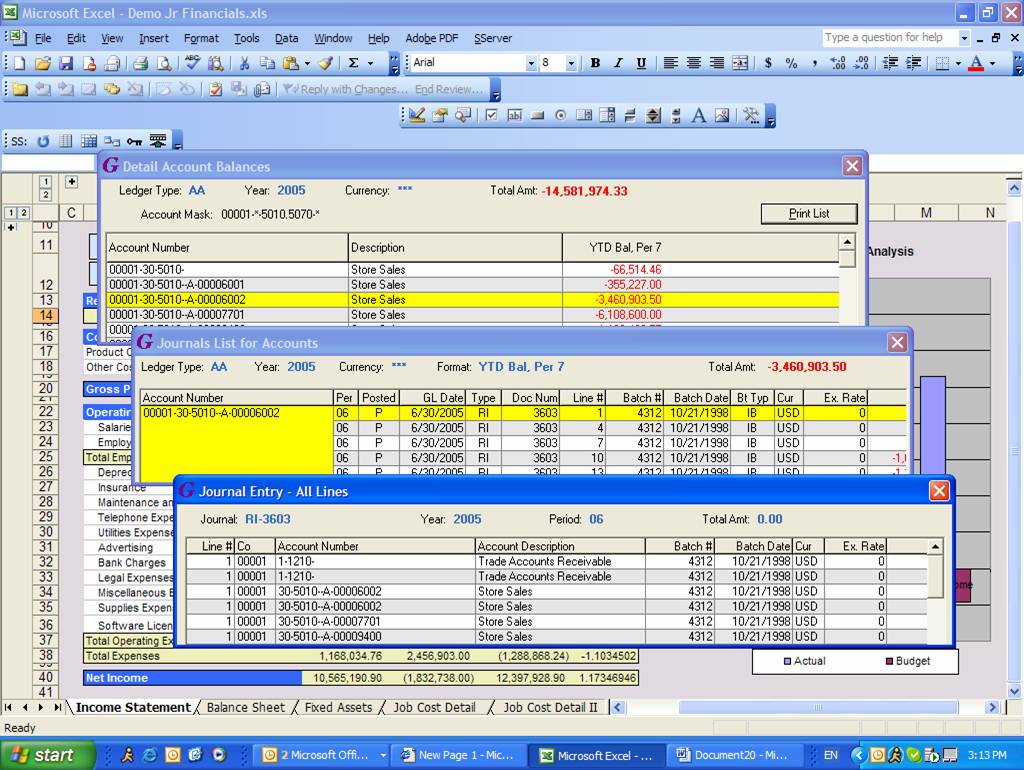Click the Print List button
The width and height of the screenshot is (1024, 770).
(809, 214)
